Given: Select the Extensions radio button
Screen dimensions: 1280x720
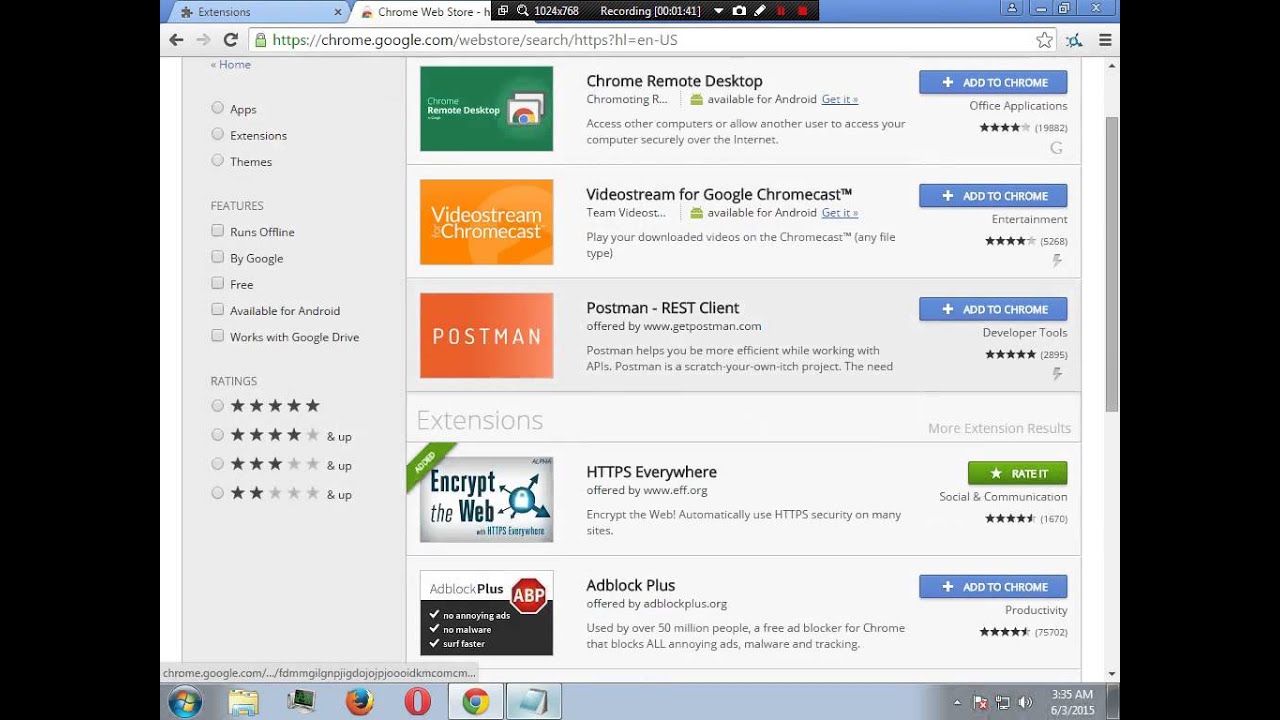Looking at the screenshot, I should click(217, 134).
